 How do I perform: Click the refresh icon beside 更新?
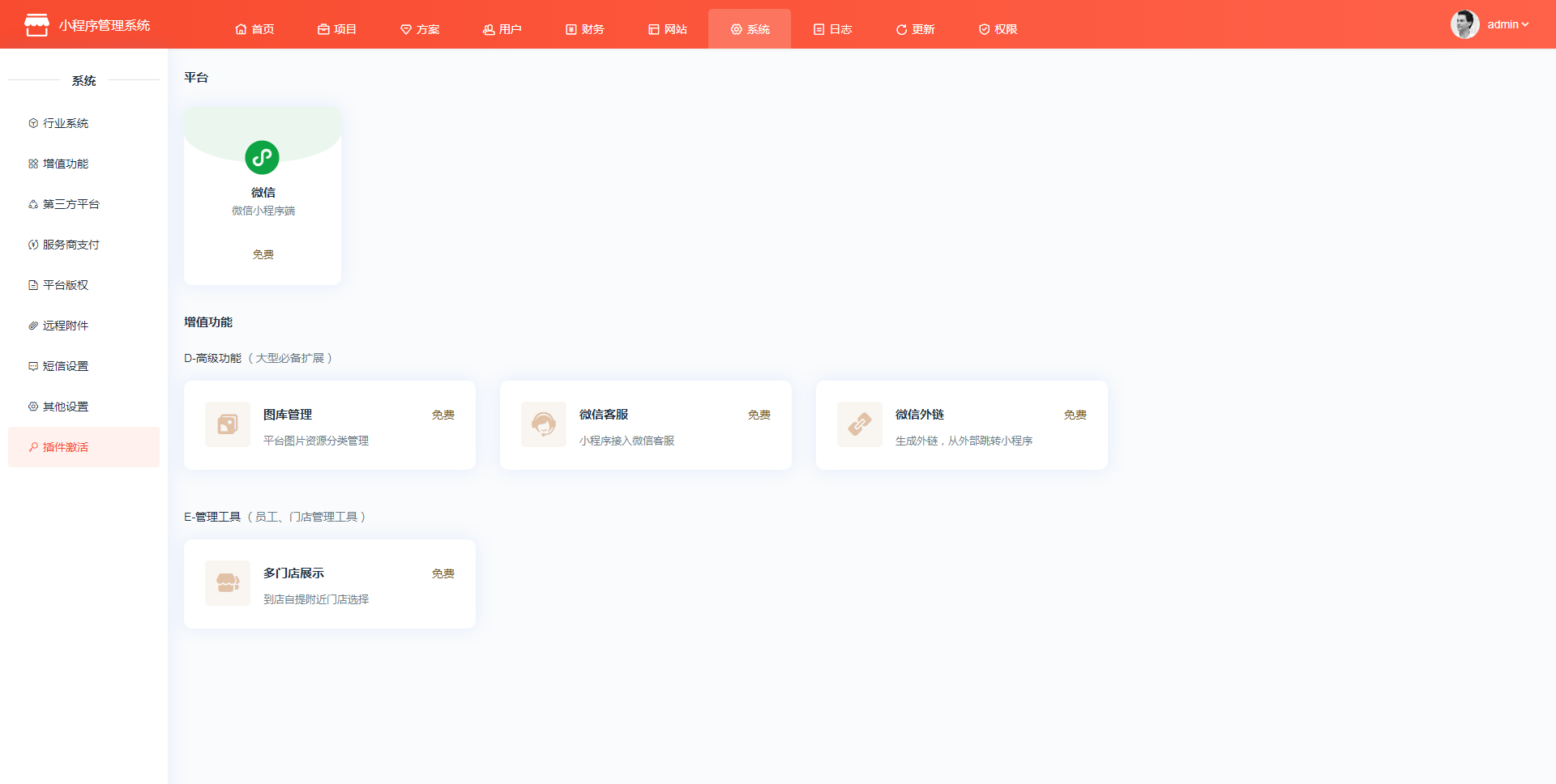[902, 29]
